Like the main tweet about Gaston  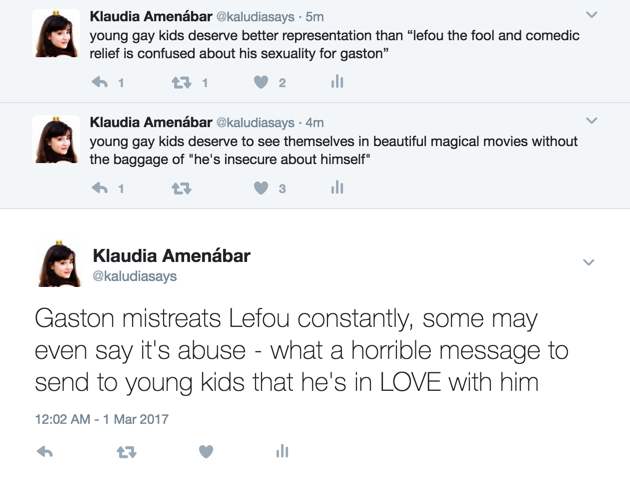[206, 452]
